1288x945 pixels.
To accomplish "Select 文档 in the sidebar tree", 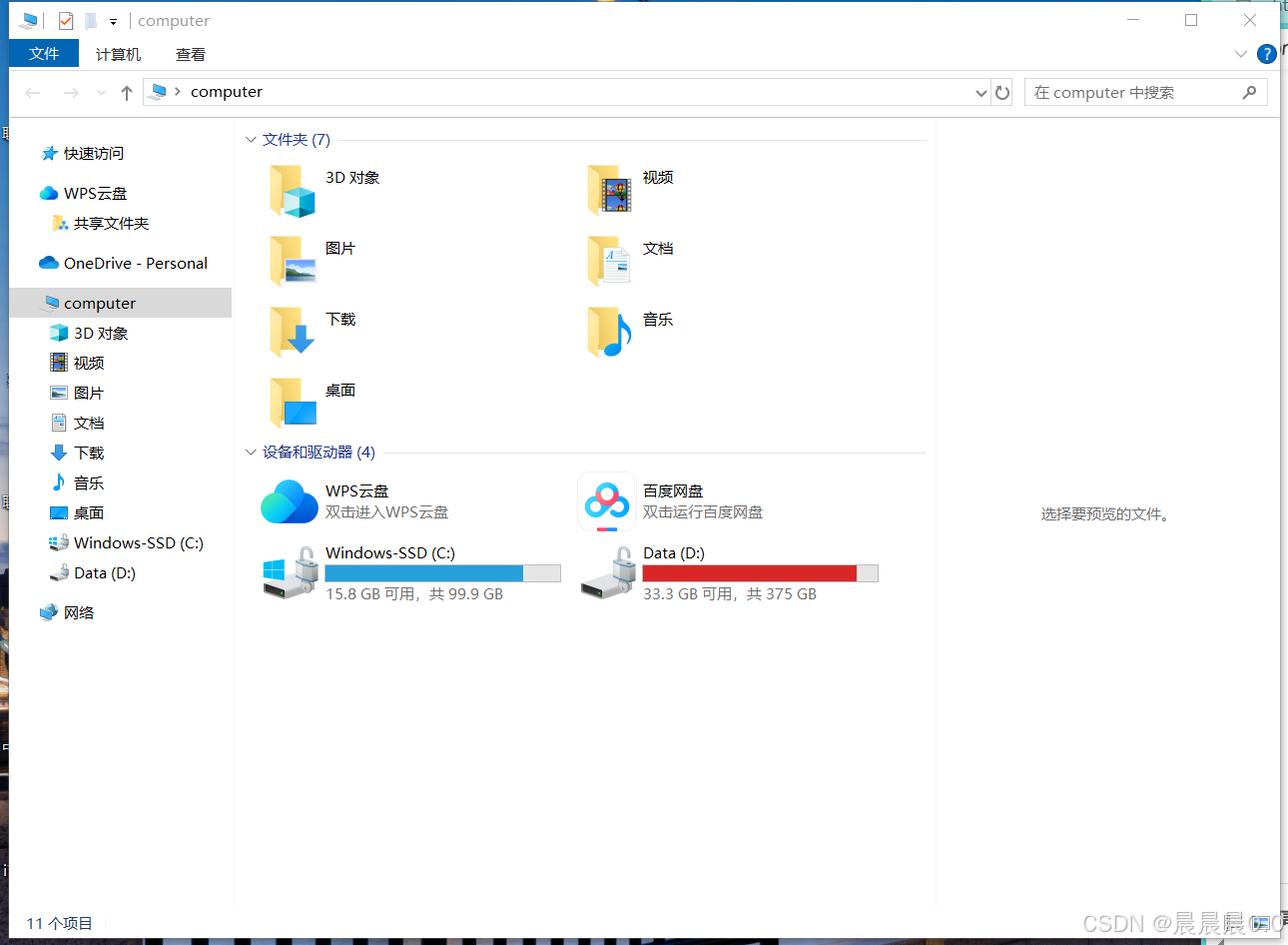I will click(89, 423).
